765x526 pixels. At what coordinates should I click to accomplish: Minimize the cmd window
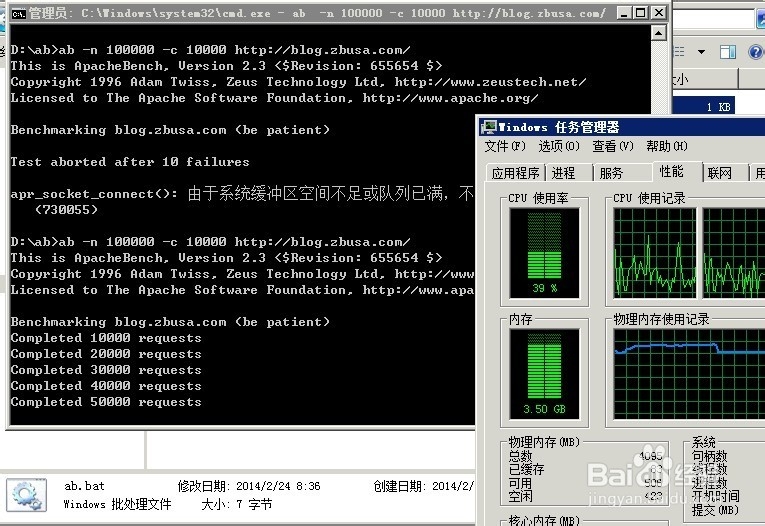coord(624,13)
